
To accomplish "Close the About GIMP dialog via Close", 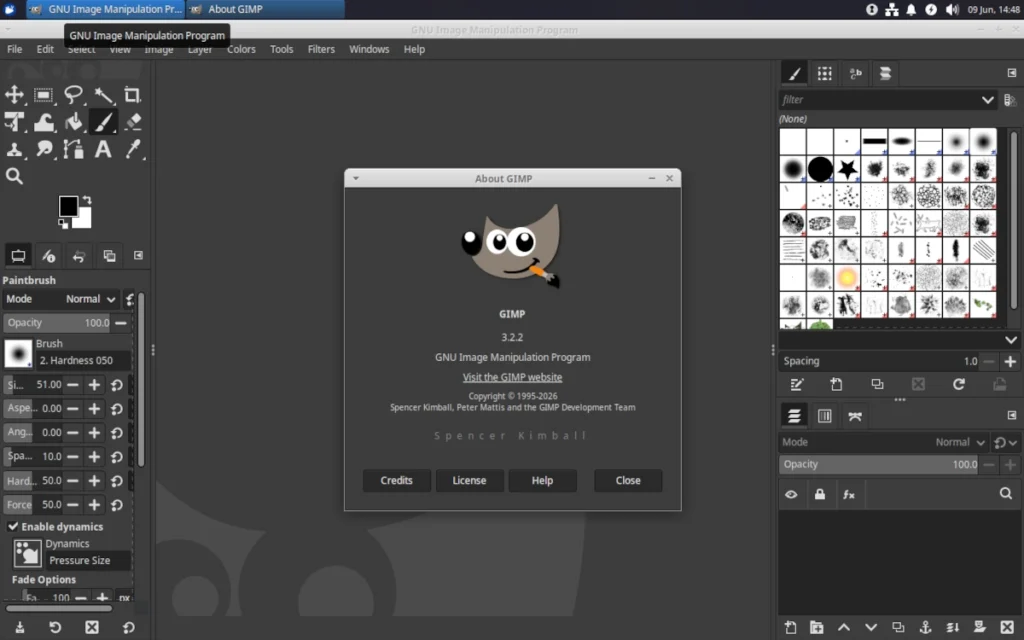I will (x=628, y=481).
